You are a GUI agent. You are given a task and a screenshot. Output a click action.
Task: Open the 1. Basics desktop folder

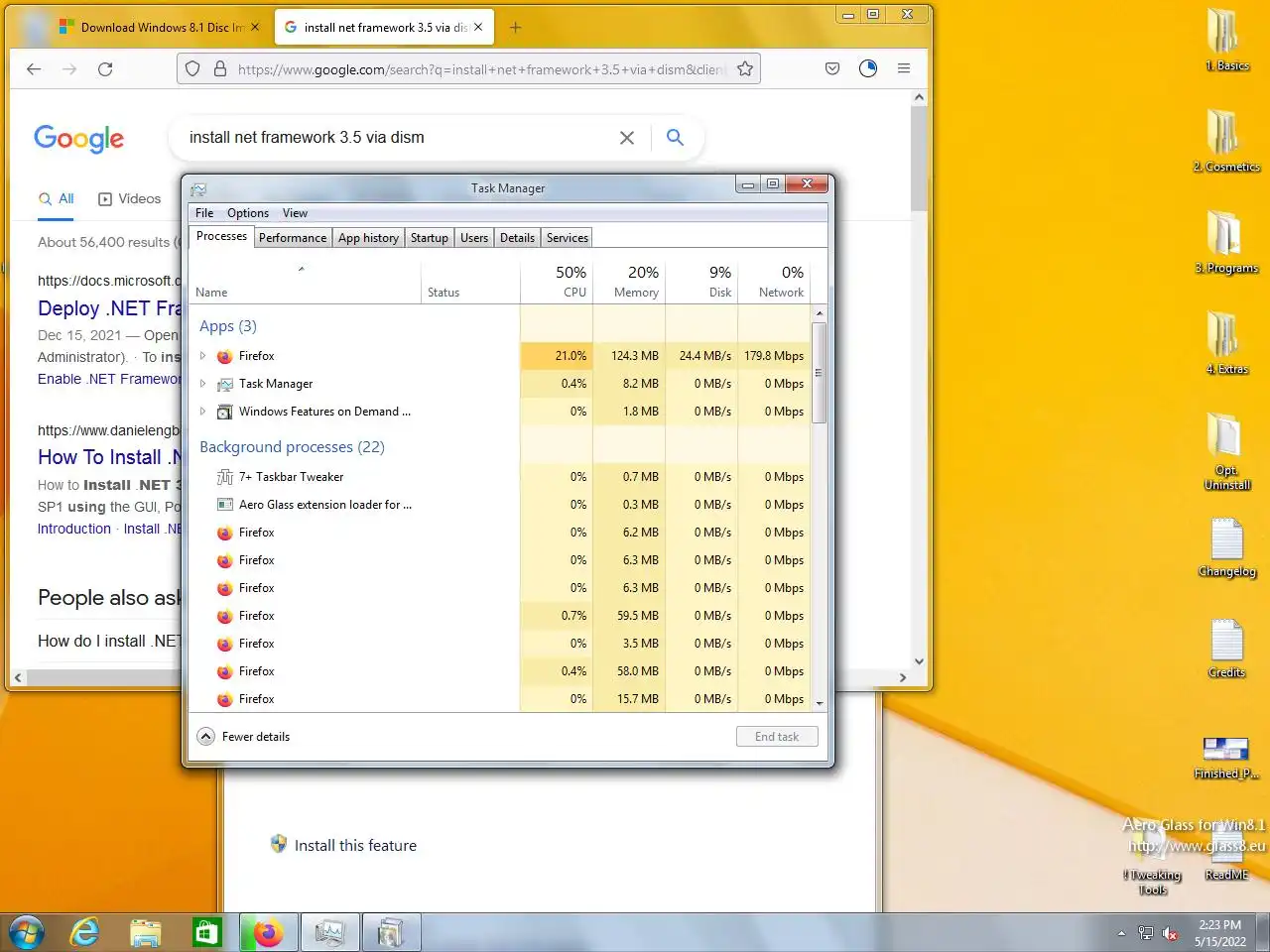(1226, 40)
